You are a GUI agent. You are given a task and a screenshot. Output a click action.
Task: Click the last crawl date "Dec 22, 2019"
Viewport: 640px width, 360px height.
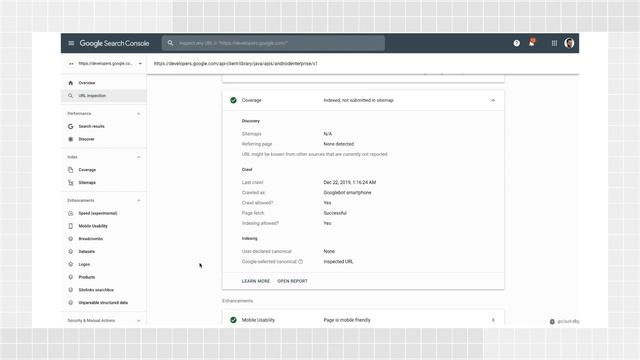[x=350, y=182]
